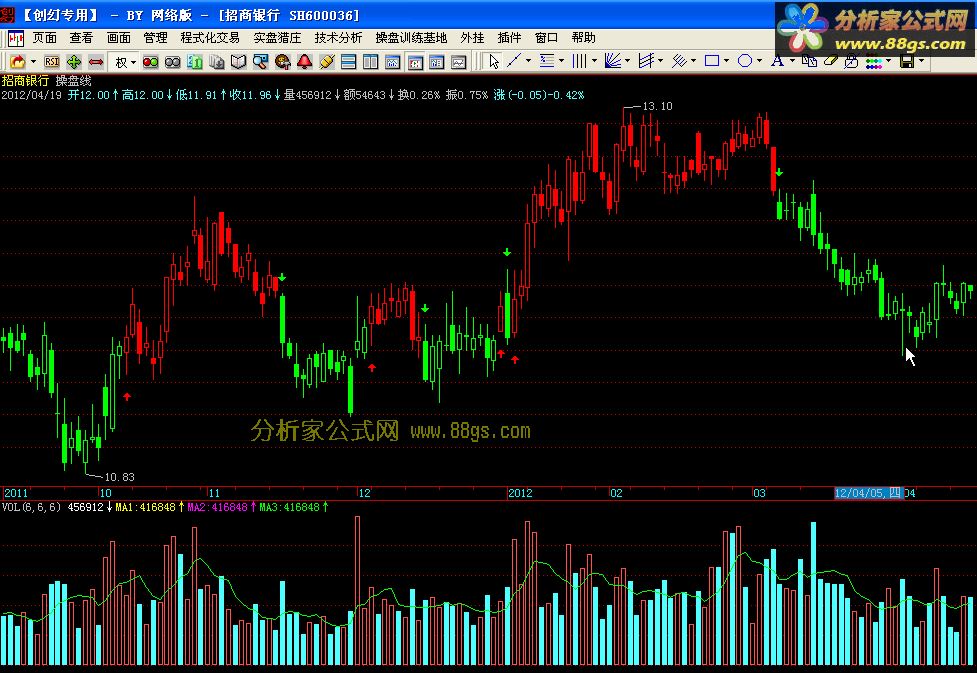Screen dimensions: 977x673
Task: Open the color dots palette
Action: tap(874, 62)
